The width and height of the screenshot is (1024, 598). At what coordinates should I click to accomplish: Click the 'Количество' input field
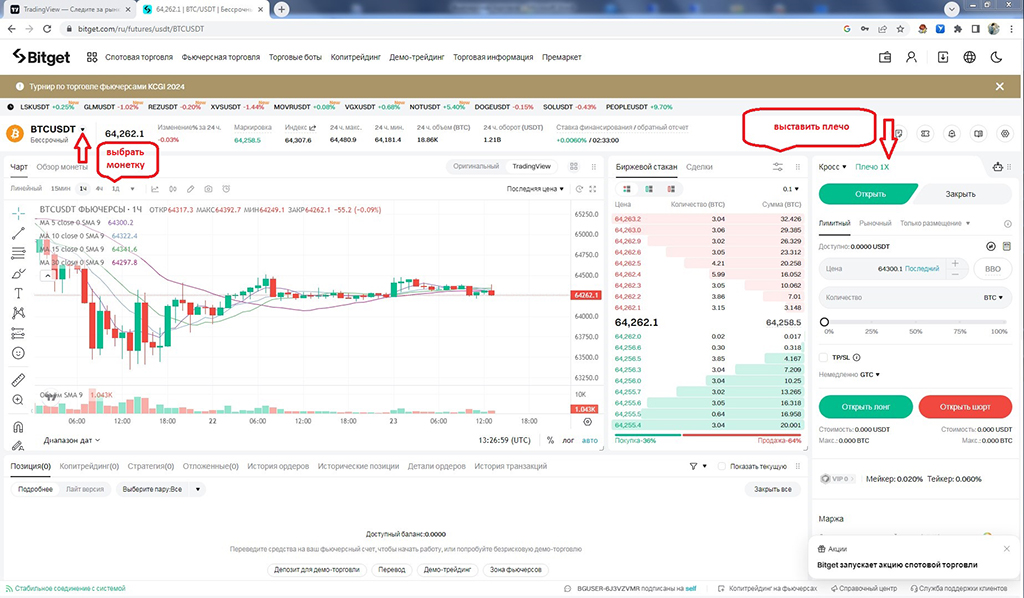pos(915,298)
